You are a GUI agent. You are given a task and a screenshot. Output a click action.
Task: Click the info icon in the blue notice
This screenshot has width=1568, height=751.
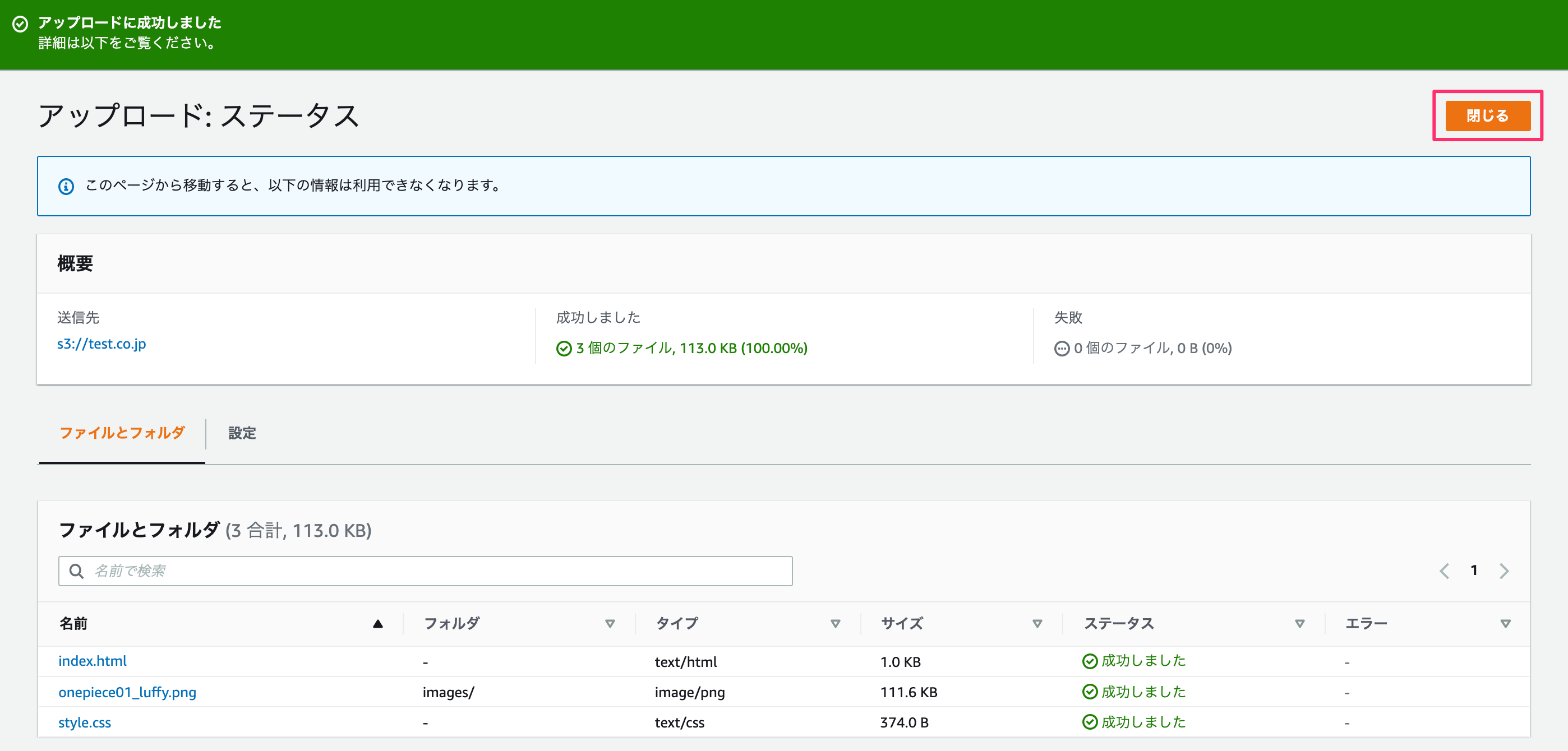tap(67, 186)
